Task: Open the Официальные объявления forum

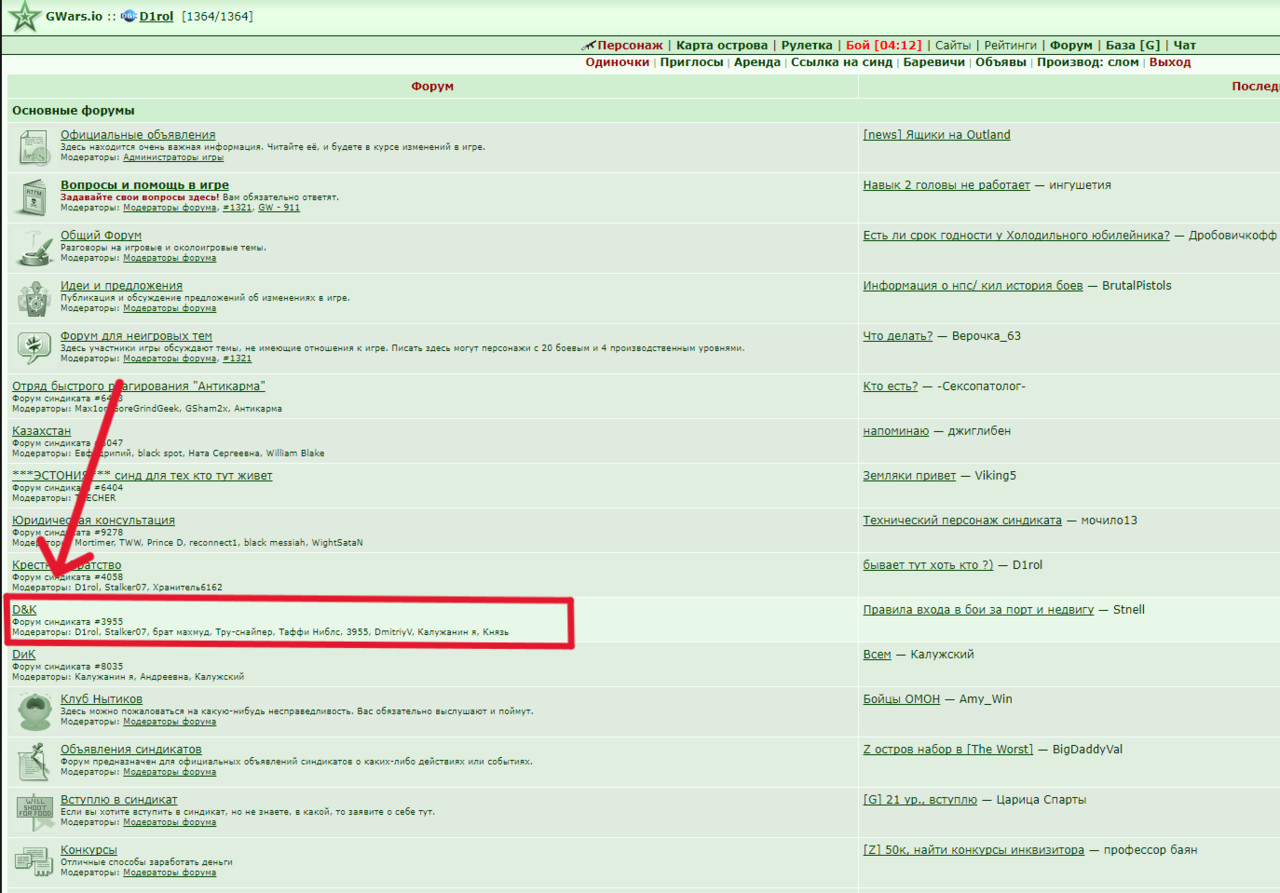Action: (138, 135)
